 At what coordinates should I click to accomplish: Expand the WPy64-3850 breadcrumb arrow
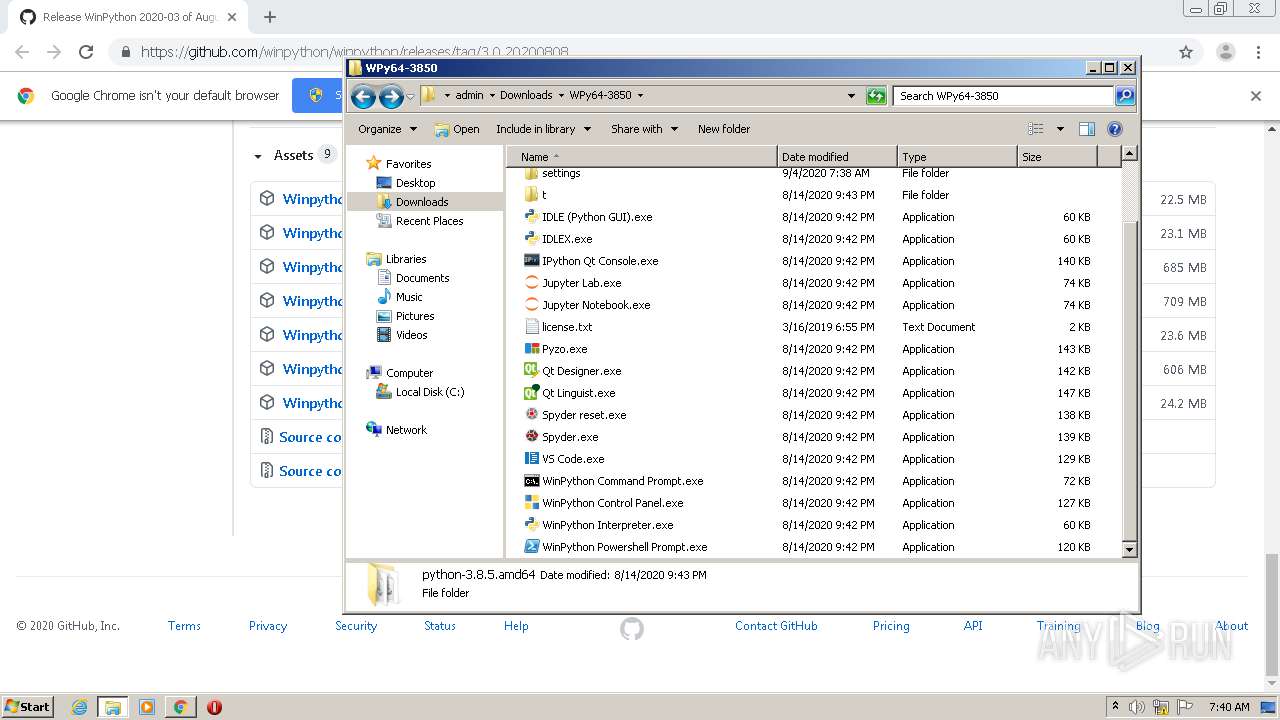click(640, 96)
